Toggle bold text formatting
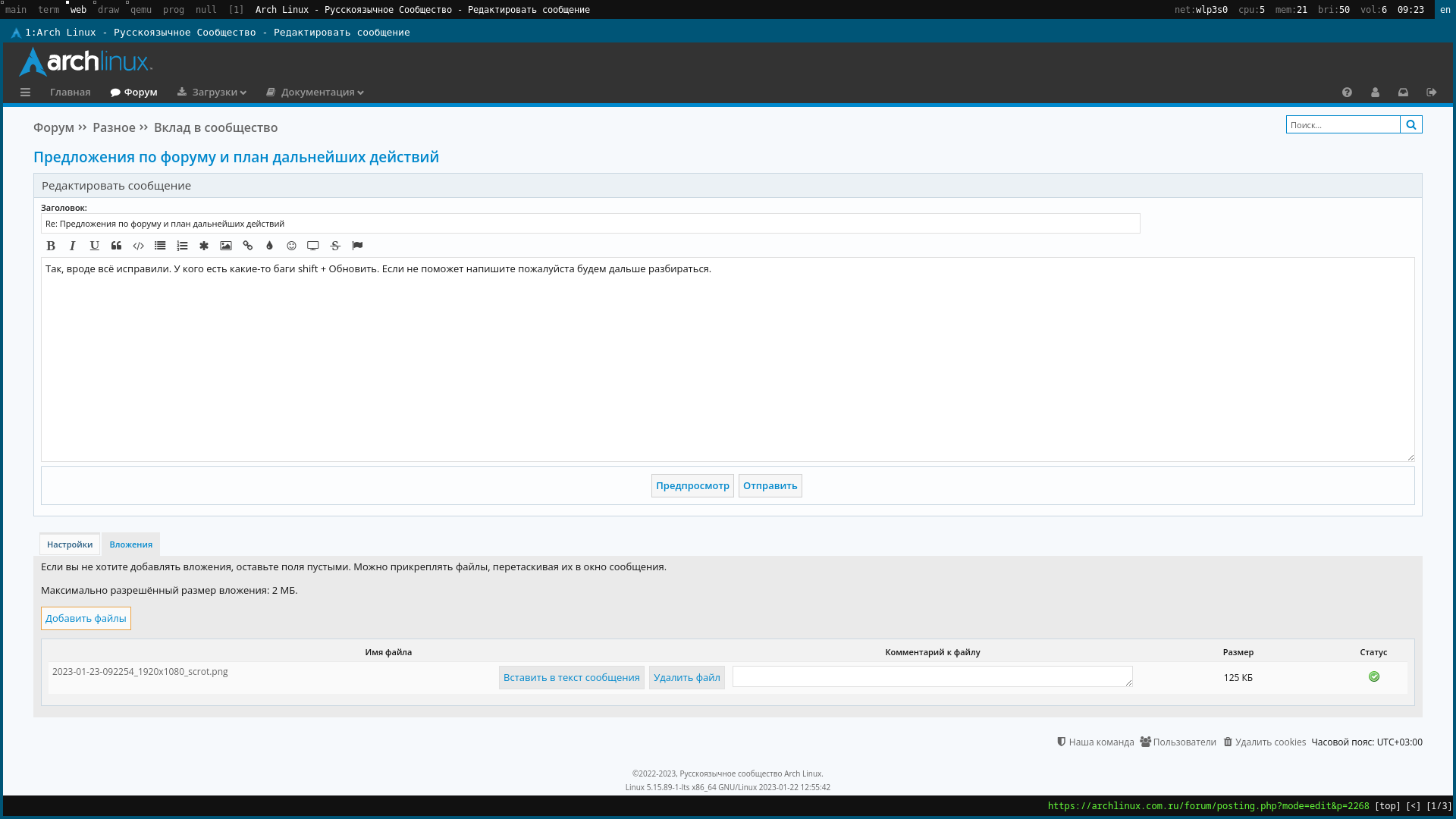 coord(51,246)
